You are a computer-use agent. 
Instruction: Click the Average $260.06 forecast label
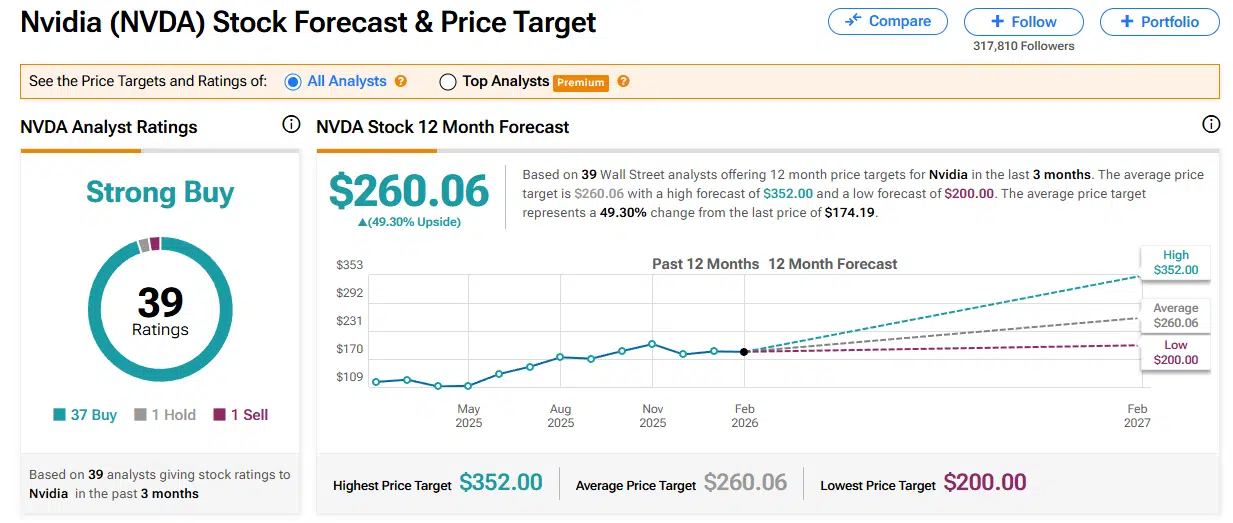(1175, 316)
